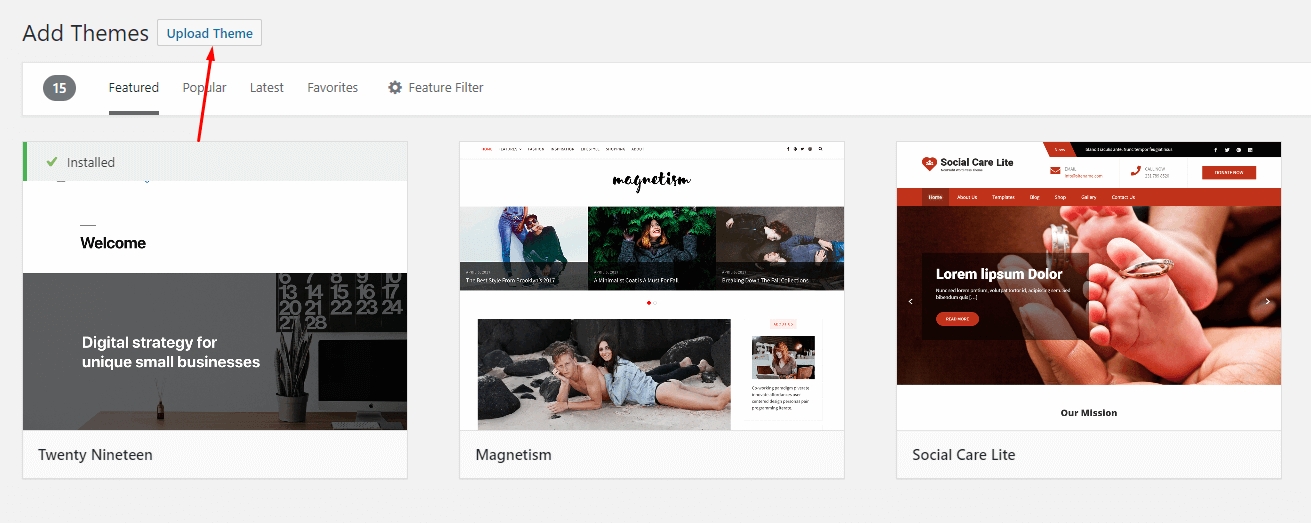Open the Twenty Nineteen theme title
Screen dimensions: 1311x523
click(x=95, y=455)
